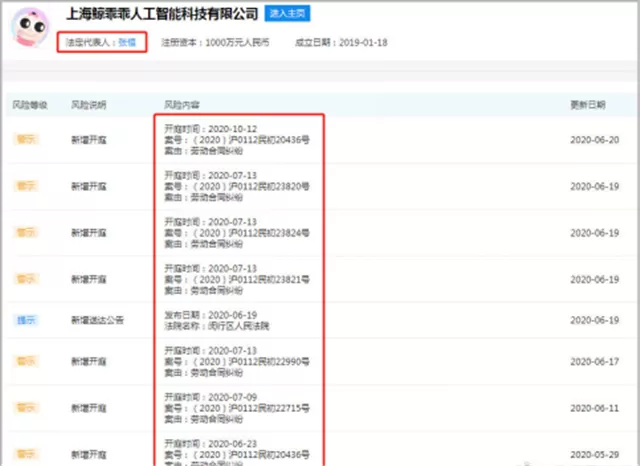Click the establishment date 2019-01-18
The image size is (640, 466).
363,42
